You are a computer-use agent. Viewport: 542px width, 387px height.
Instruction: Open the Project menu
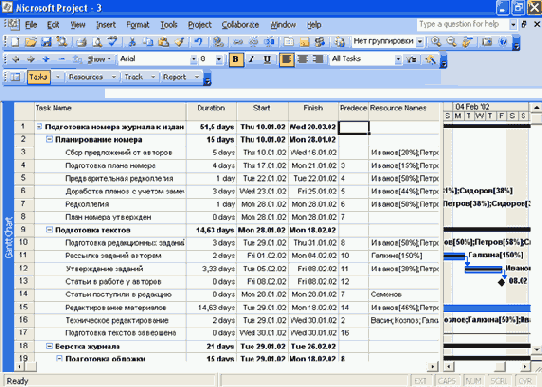(199, 25)
